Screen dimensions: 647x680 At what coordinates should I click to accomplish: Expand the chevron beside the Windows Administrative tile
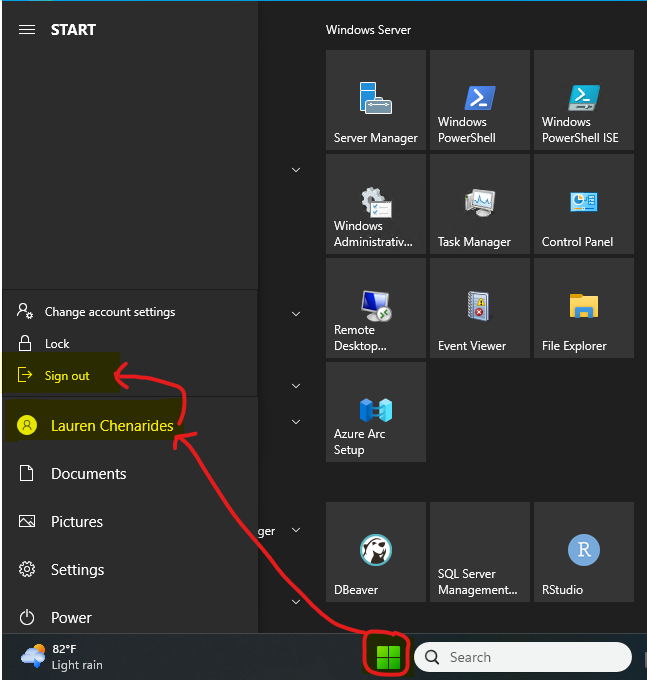pos(296,170)
